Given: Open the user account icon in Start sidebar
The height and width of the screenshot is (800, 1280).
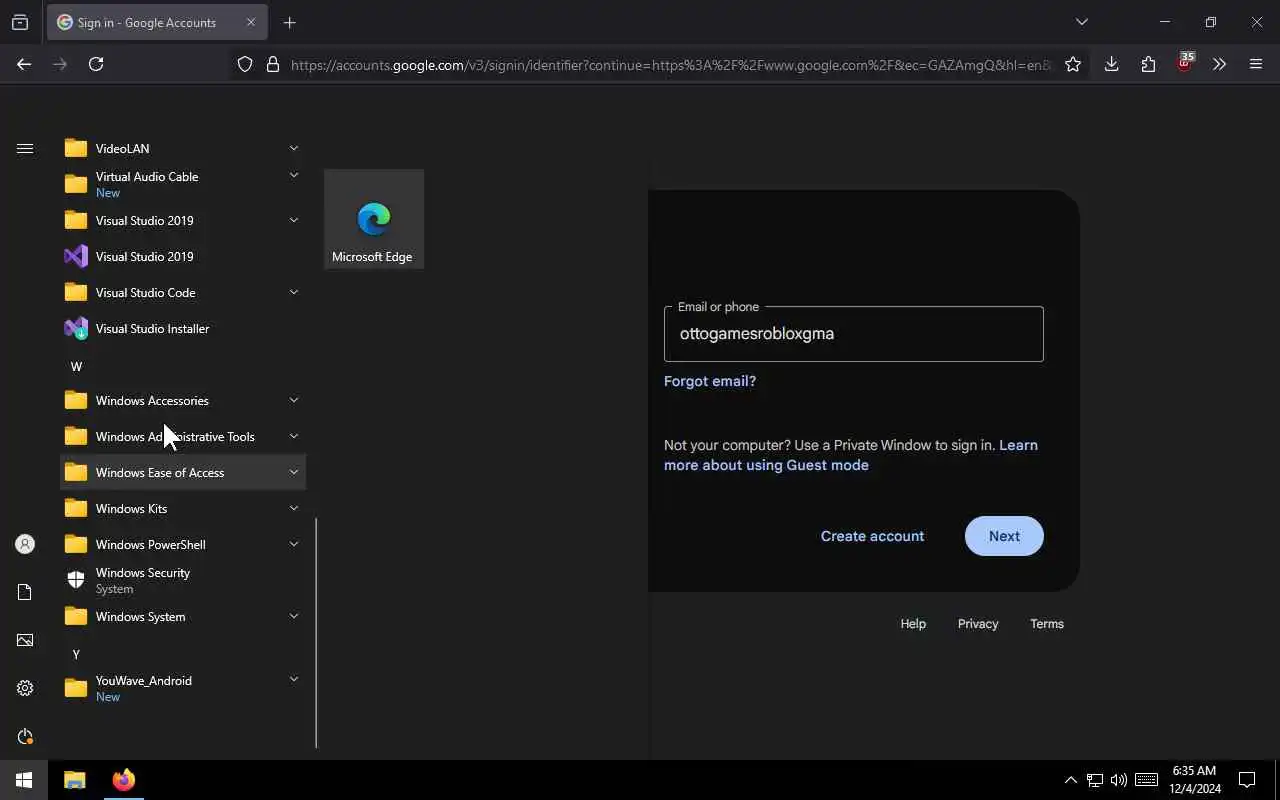Looking at the screenshot, I should click(25, 544).
